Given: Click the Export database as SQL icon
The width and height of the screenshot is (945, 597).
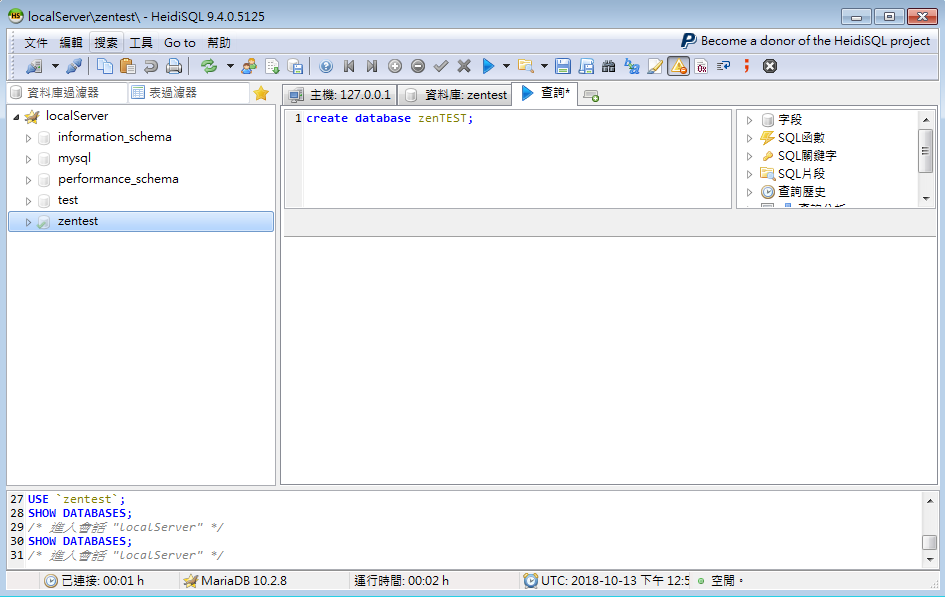Looking at the screenshot, I should (295, 66).
